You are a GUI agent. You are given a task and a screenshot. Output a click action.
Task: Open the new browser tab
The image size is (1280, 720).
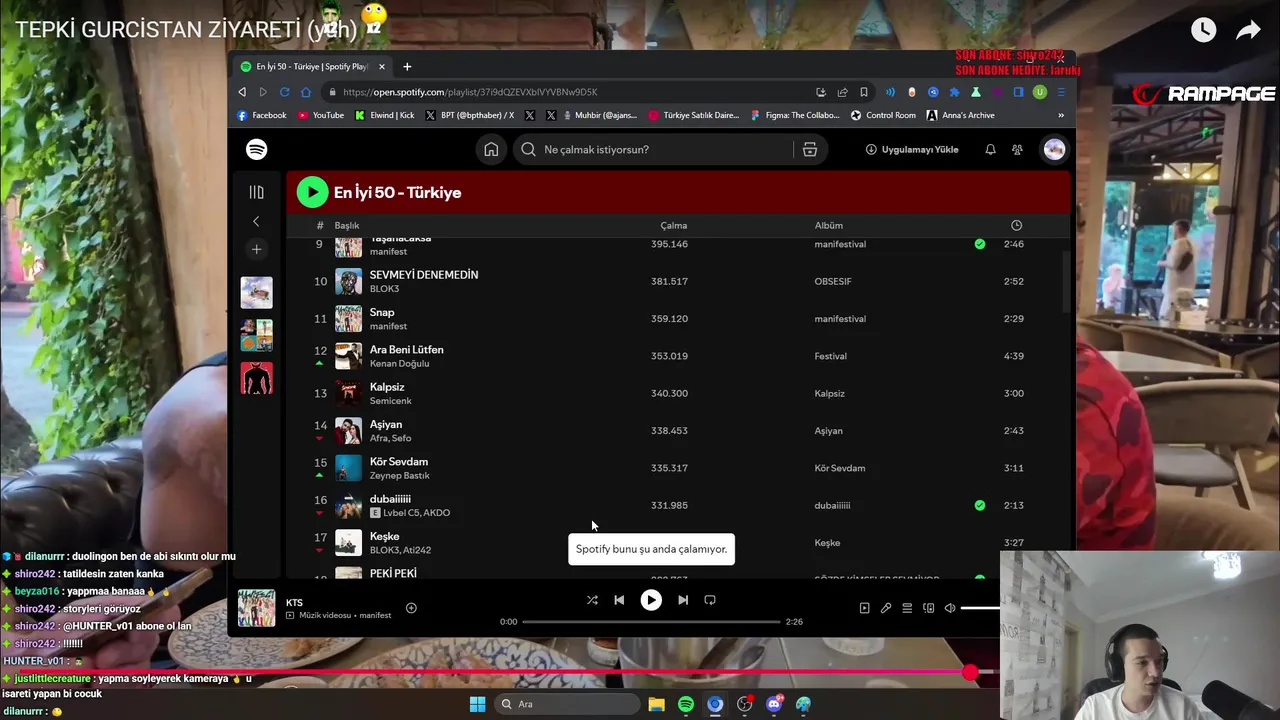407,67
